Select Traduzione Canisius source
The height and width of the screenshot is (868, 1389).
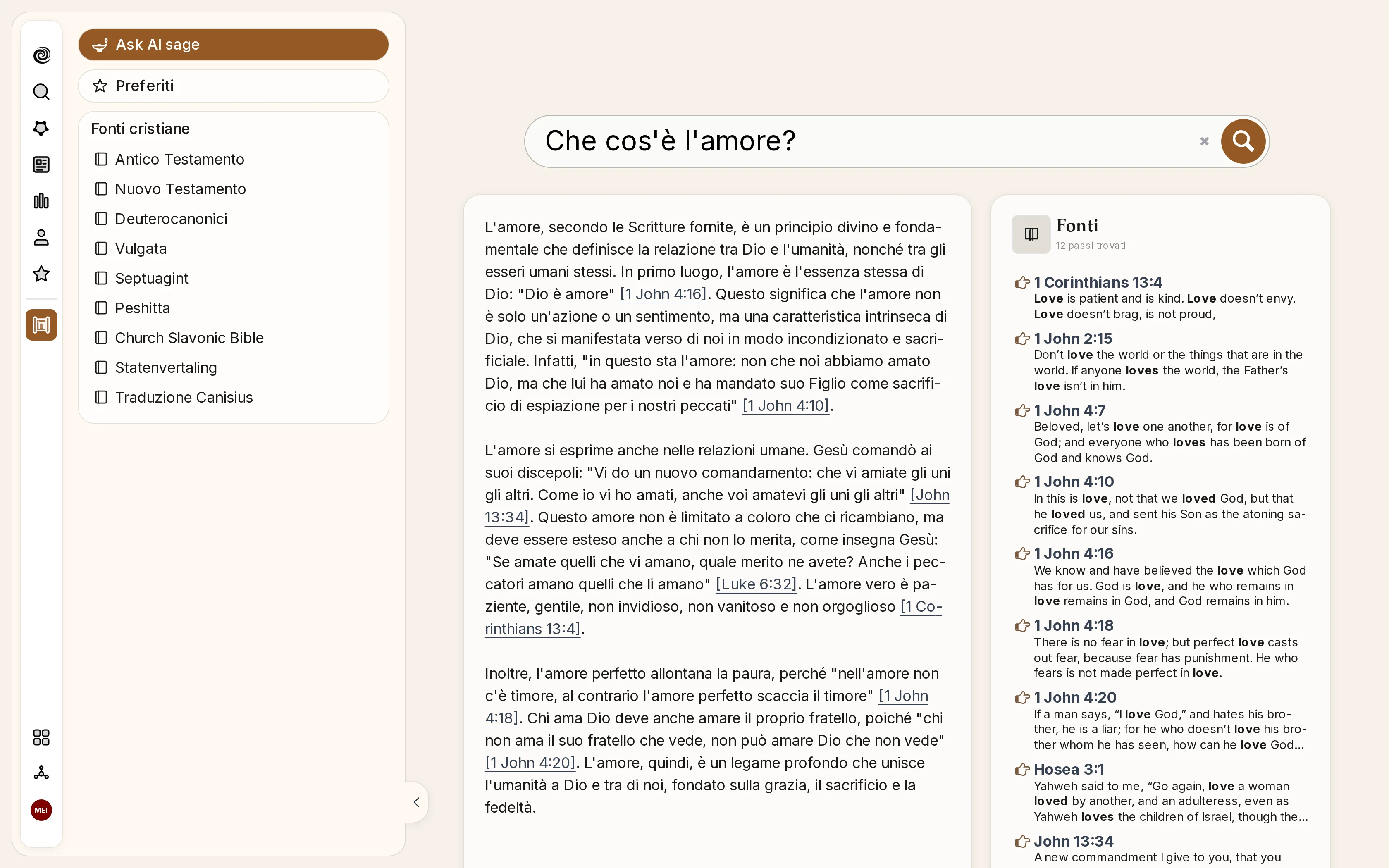tap(174, 398)
